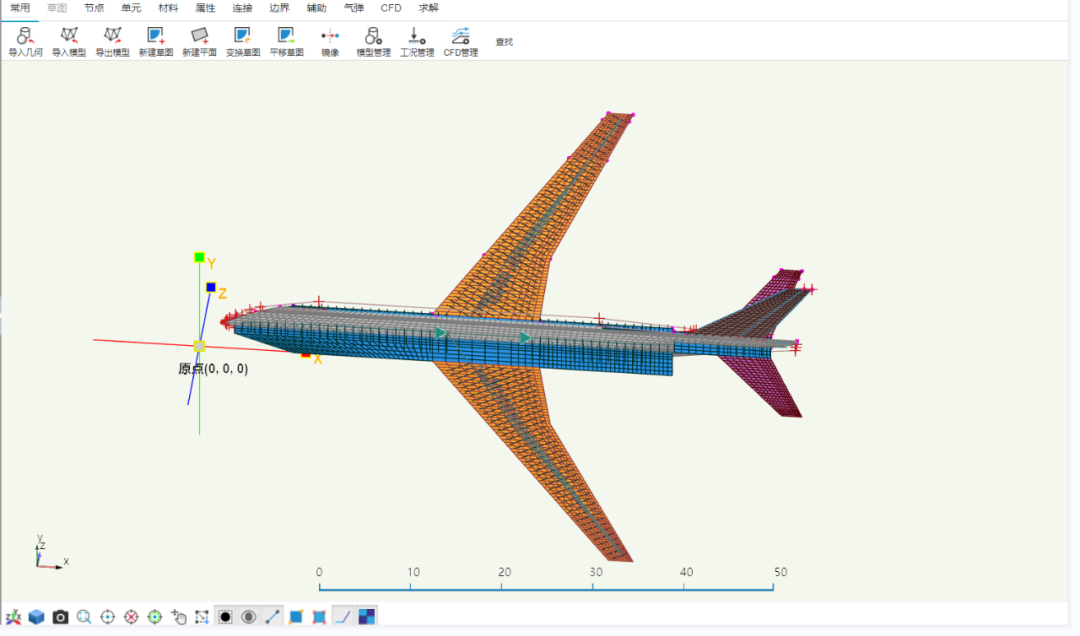Click the blue-dot crosshair target icon
The width and height of the screenshot is (1080, 636).
107,617
